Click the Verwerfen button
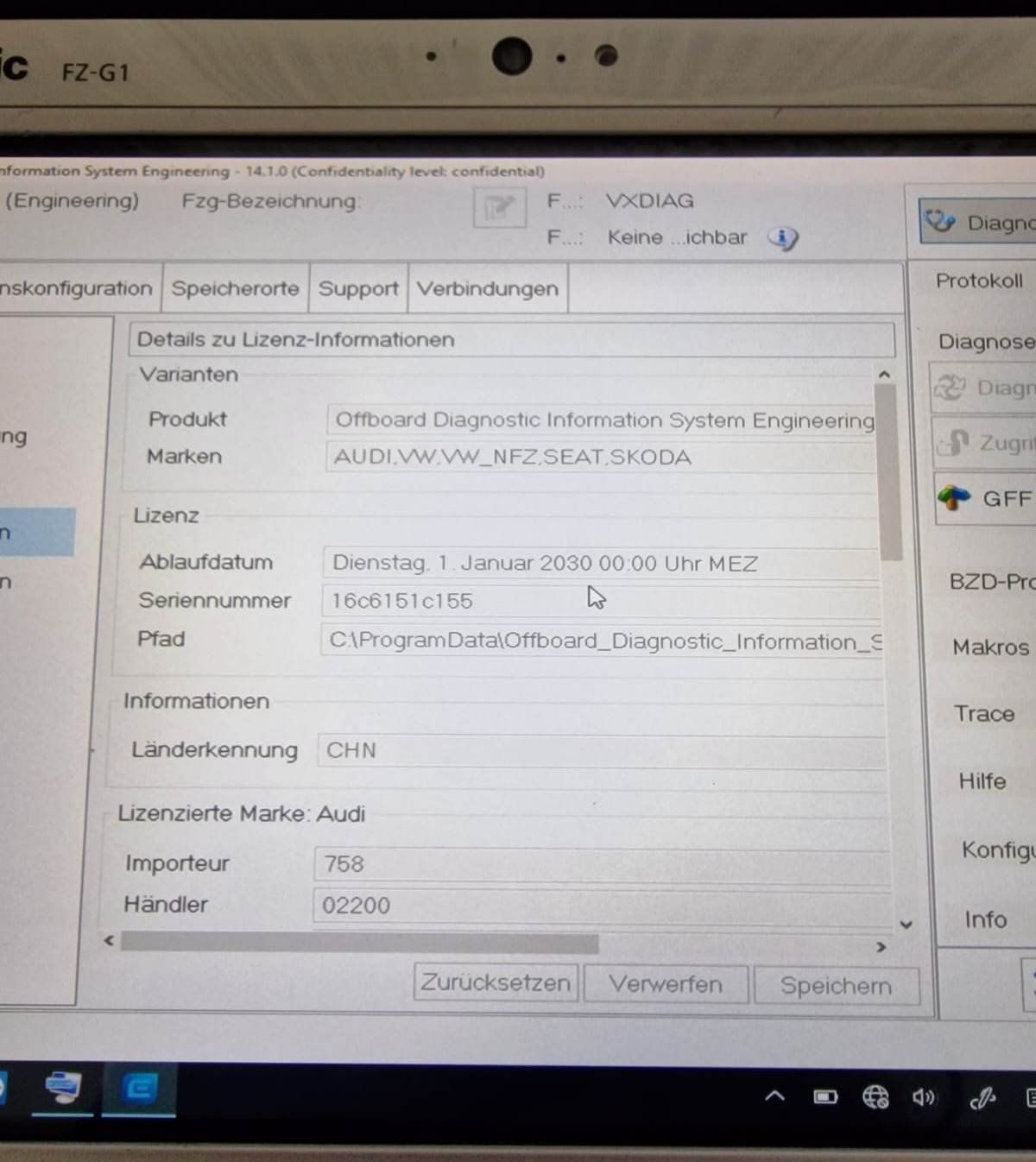The image size is (1036, 1162). pyautogui.click(x=666, y=984)
